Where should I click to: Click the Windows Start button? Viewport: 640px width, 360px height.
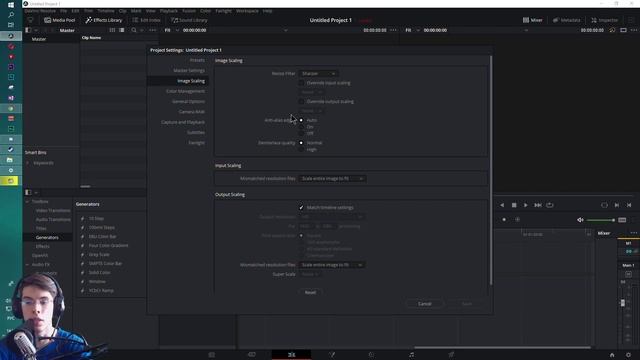coord(11,4)
